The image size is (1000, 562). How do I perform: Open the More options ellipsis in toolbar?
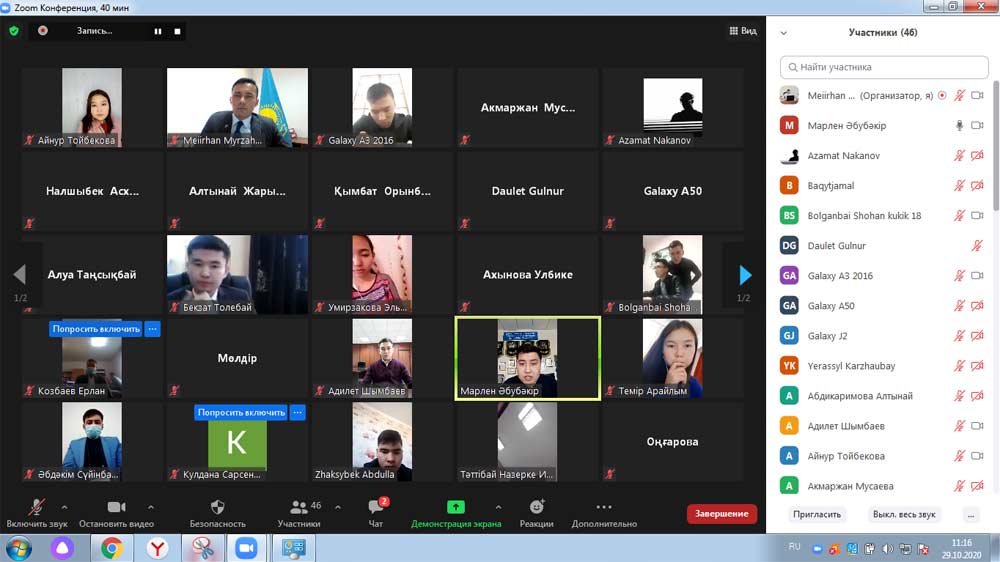coord(604,508)
